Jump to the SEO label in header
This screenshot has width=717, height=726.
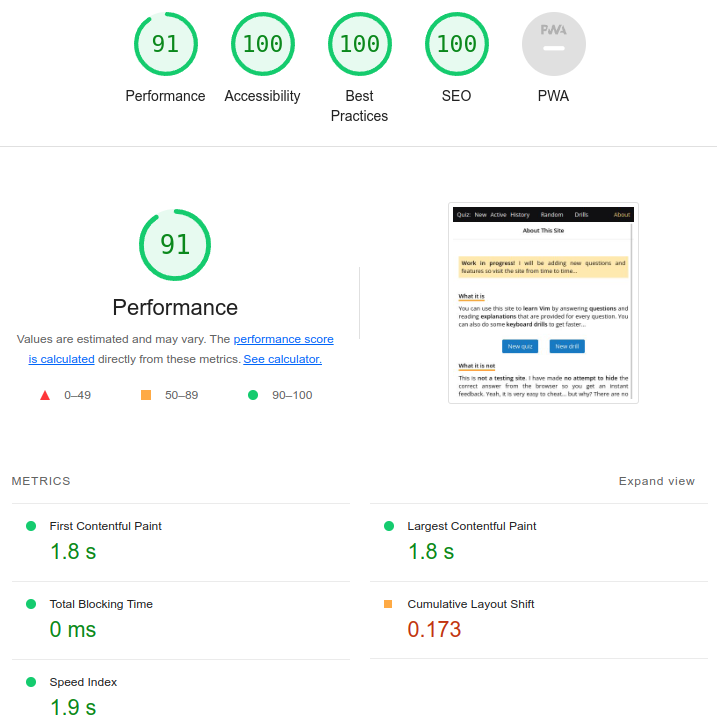coord(456,96)
